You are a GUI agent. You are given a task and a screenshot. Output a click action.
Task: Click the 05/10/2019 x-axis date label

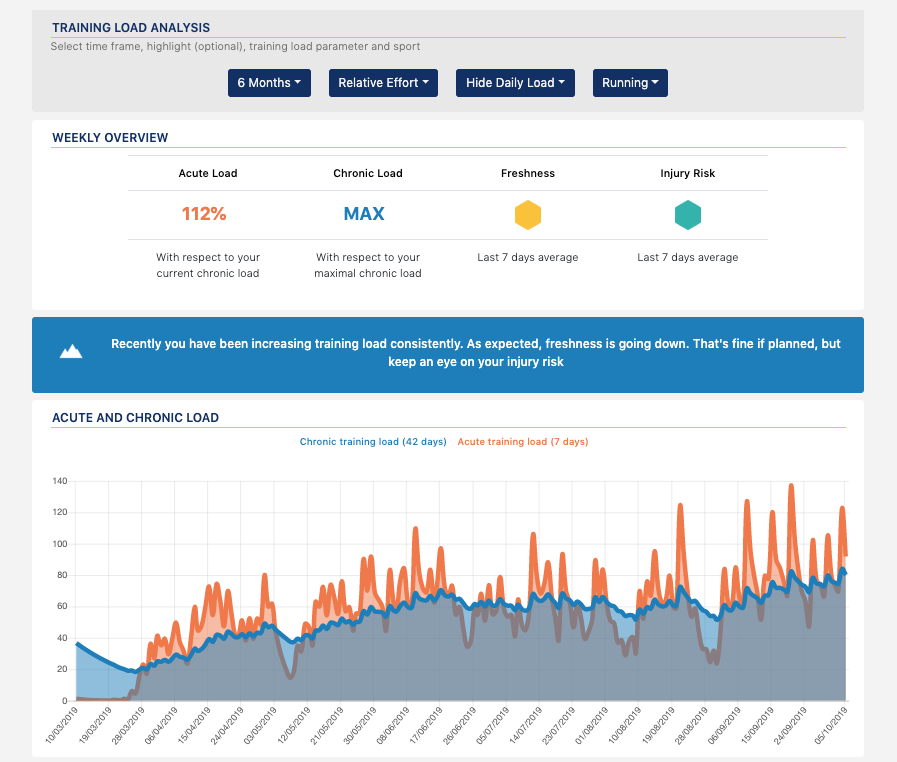[x=831, y=725]
